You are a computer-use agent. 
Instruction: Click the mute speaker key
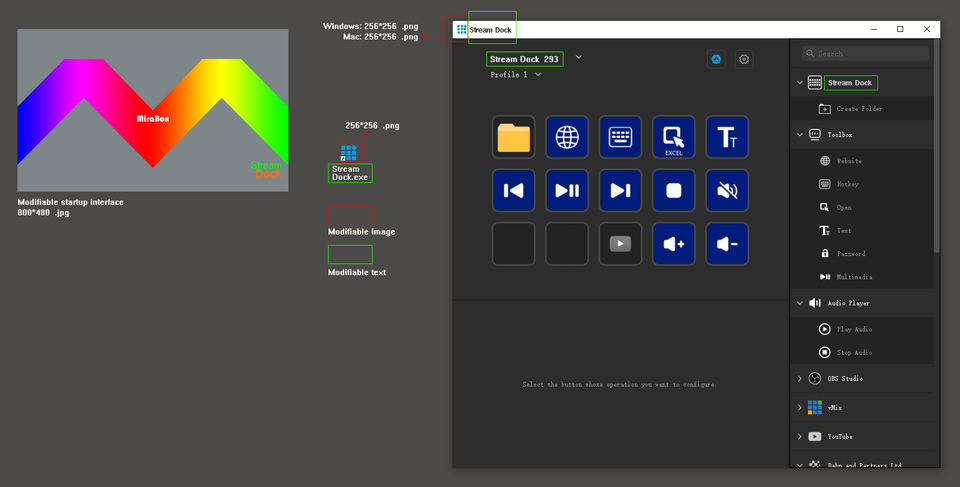tap(727, 190)
